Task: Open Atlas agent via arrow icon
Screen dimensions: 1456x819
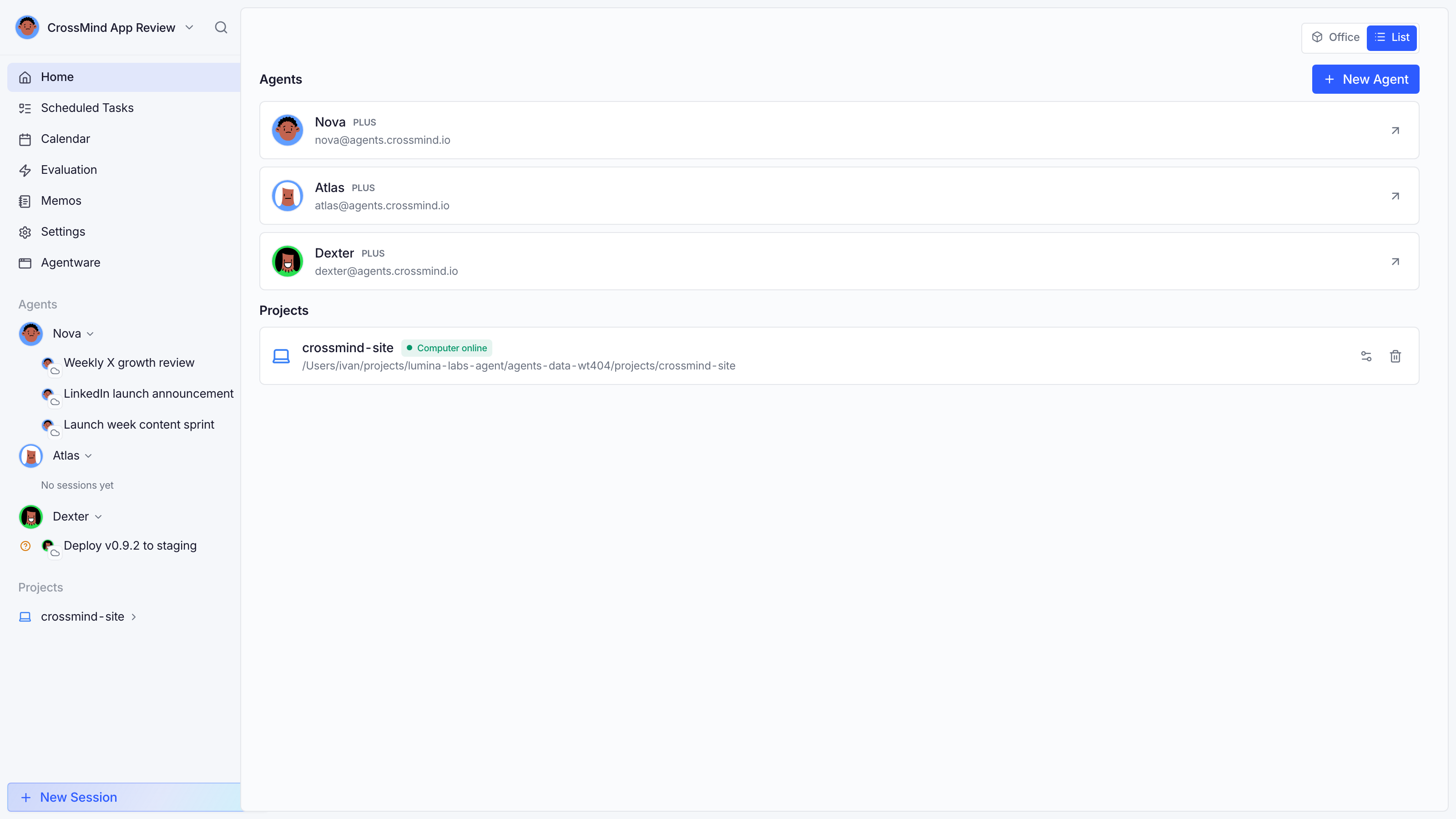Action: 1395,196
